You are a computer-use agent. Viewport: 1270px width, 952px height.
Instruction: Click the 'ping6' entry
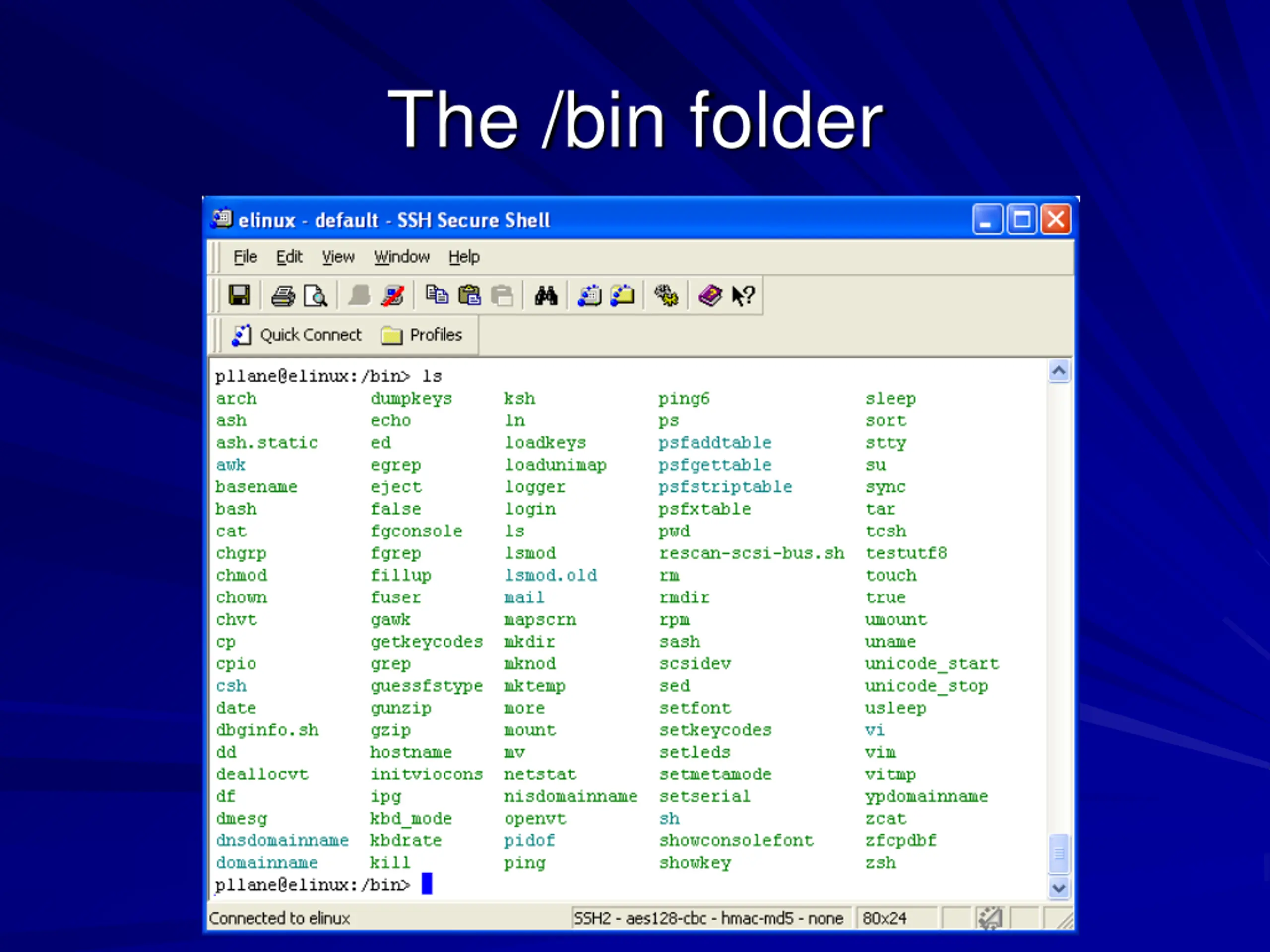point(684,398)
